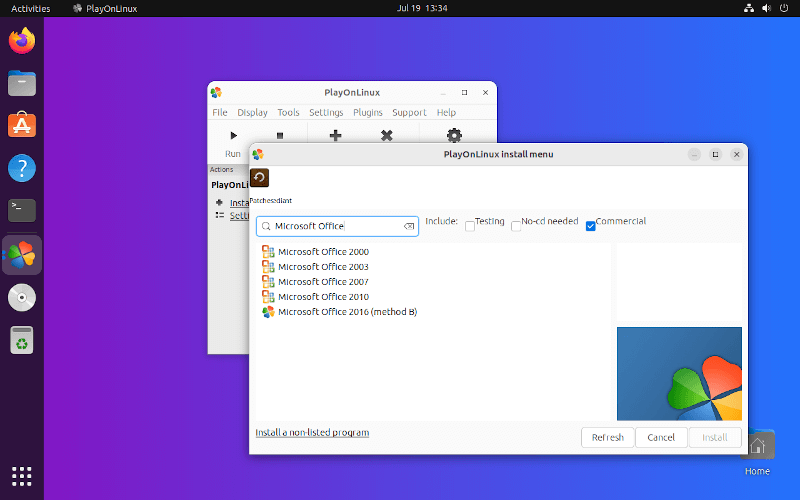The image size is (800, 500).
Task: Clear the search text with the backspace icon
Action: coord(409,226)
